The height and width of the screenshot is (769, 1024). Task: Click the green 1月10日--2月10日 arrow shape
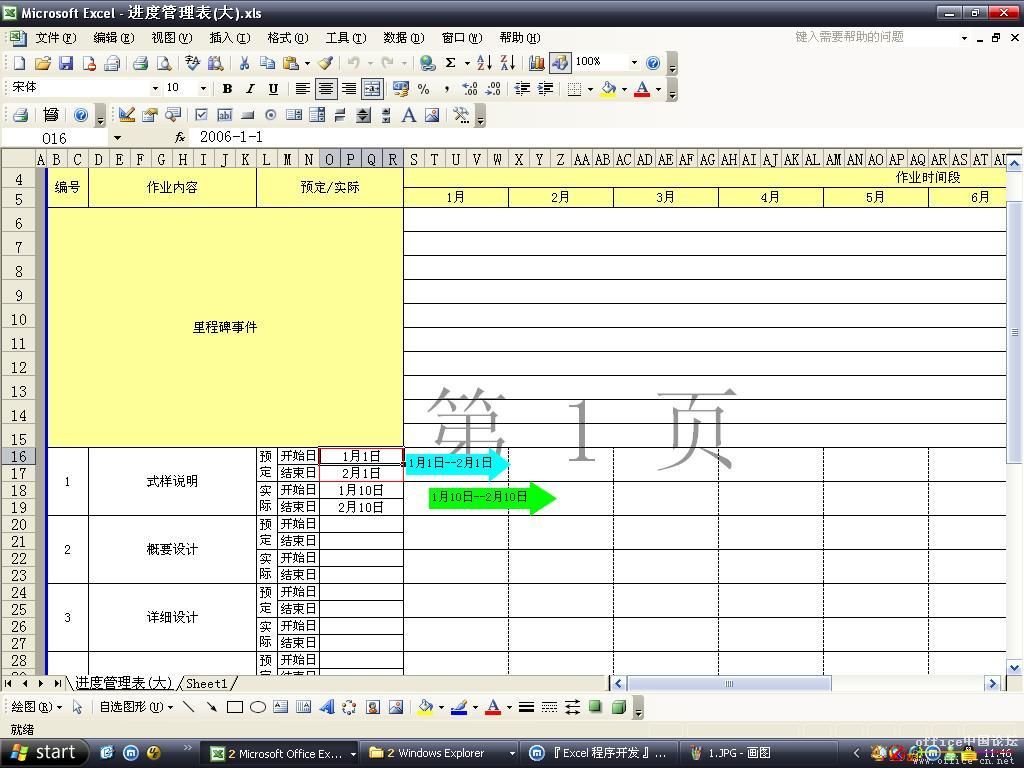492,497
